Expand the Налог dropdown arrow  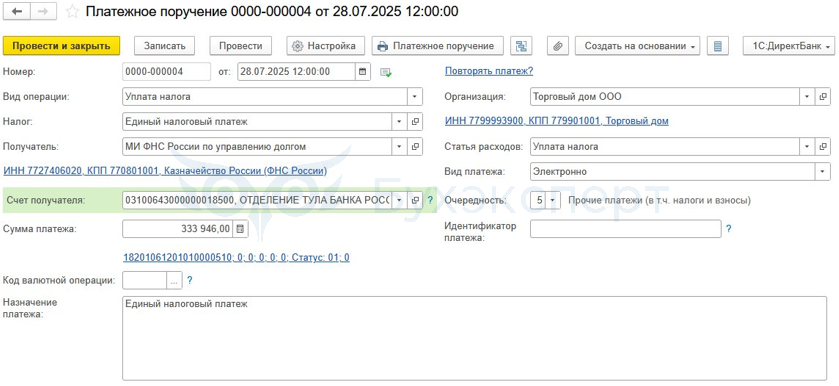[399, 122]
